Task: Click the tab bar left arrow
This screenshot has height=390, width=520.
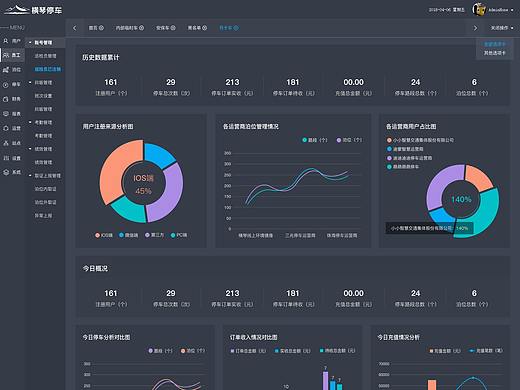Action: coord(75,28)
